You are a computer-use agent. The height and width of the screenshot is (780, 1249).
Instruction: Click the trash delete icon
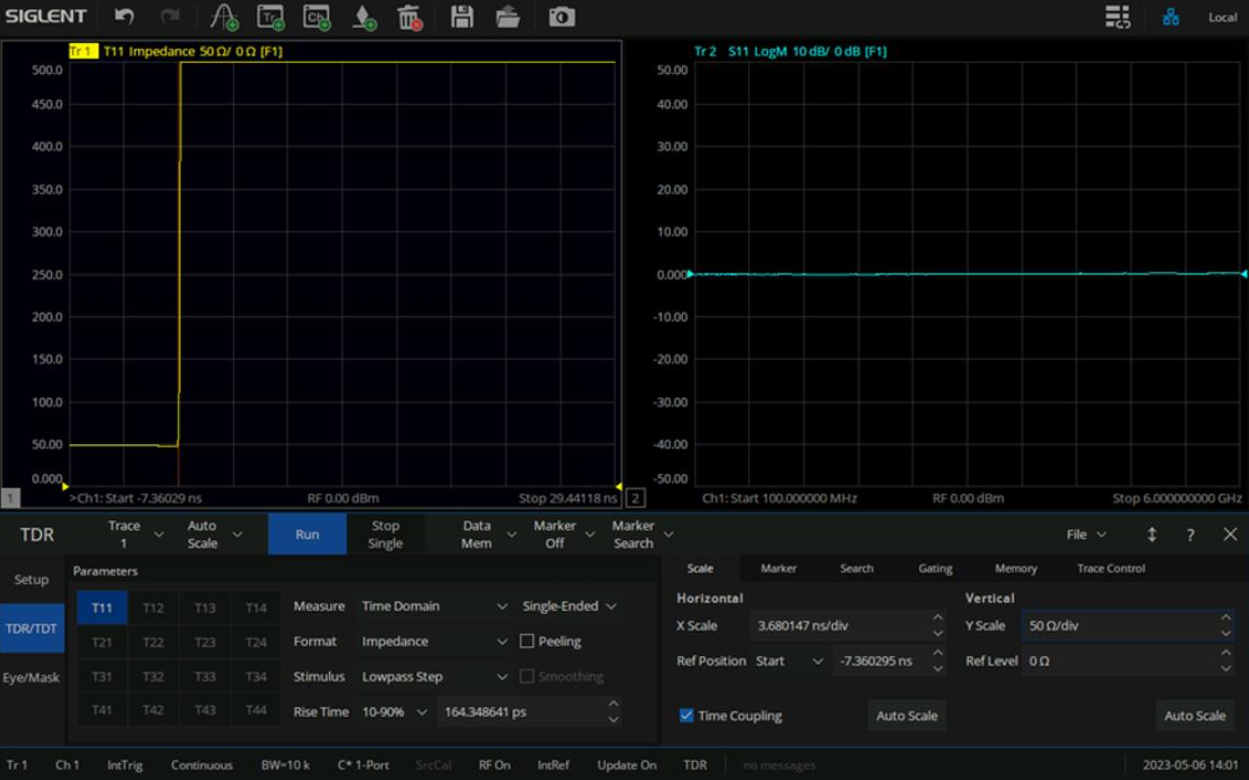[409, 17]
